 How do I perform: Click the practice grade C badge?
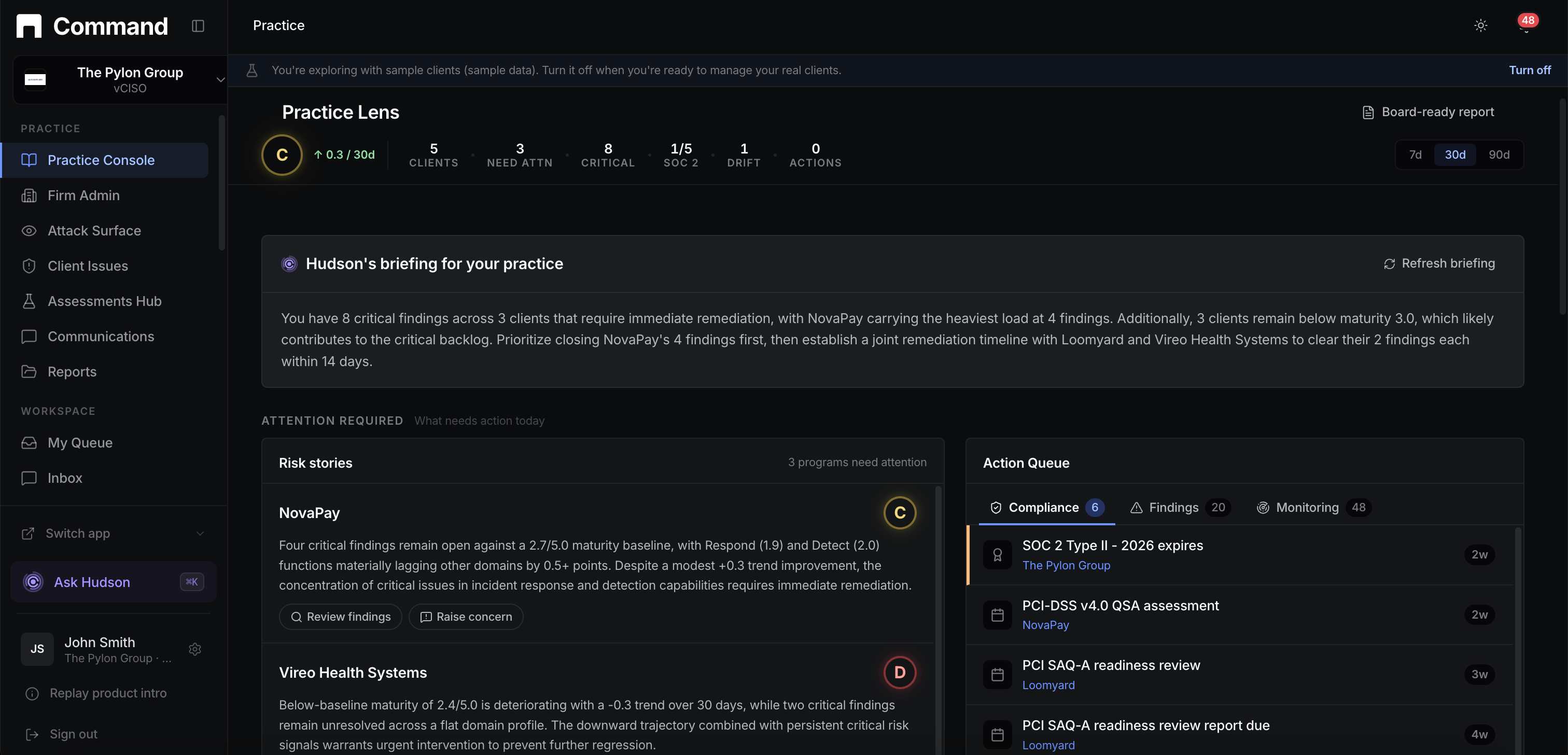coord(282,155)
